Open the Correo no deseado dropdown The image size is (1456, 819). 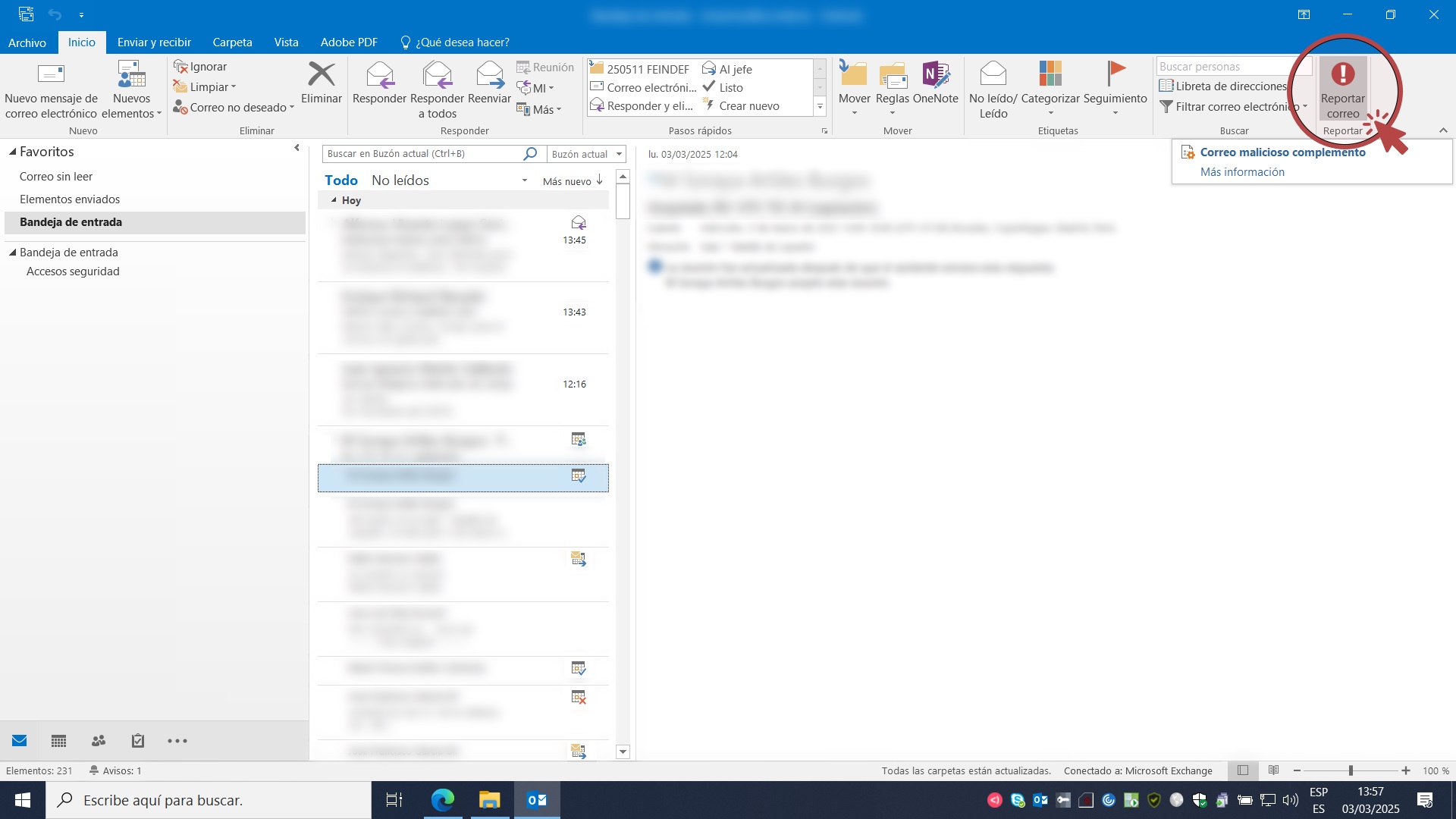(x=234, y=108)
